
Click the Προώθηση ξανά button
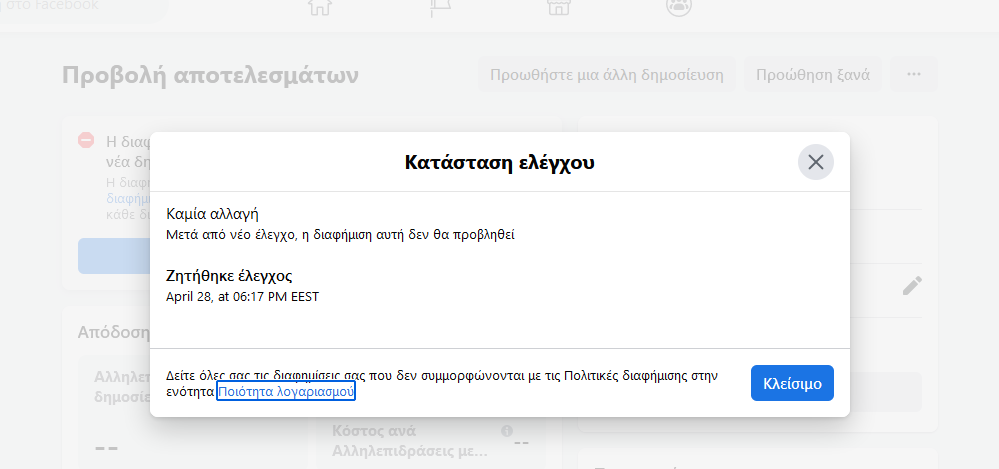[x=813, y=75]
